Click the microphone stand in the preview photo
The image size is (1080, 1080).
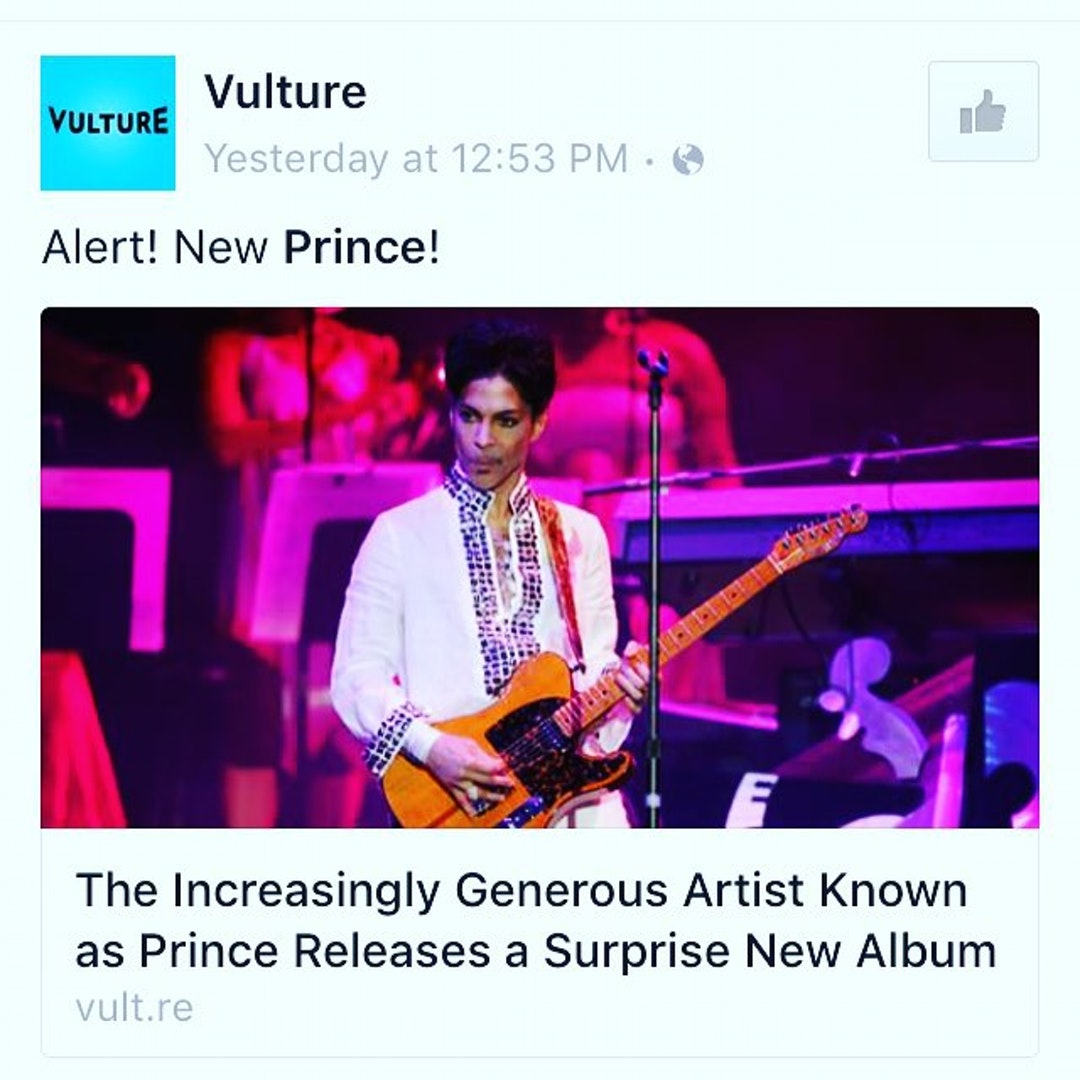click(x=653, y=585)
